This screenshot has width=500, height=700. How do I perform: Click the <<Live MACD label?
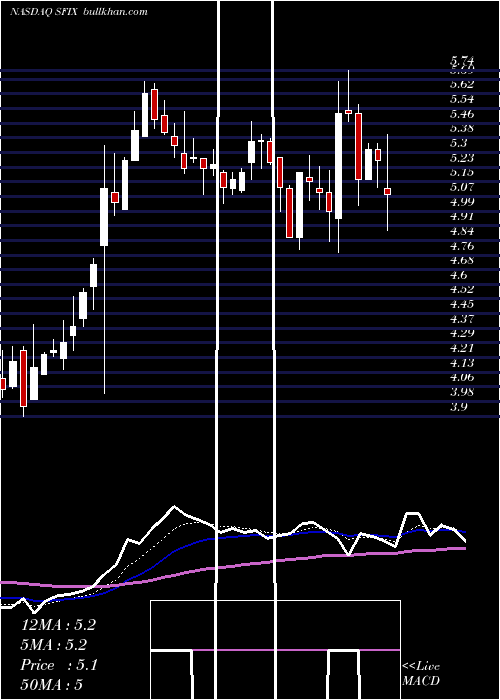click(421, 674)
